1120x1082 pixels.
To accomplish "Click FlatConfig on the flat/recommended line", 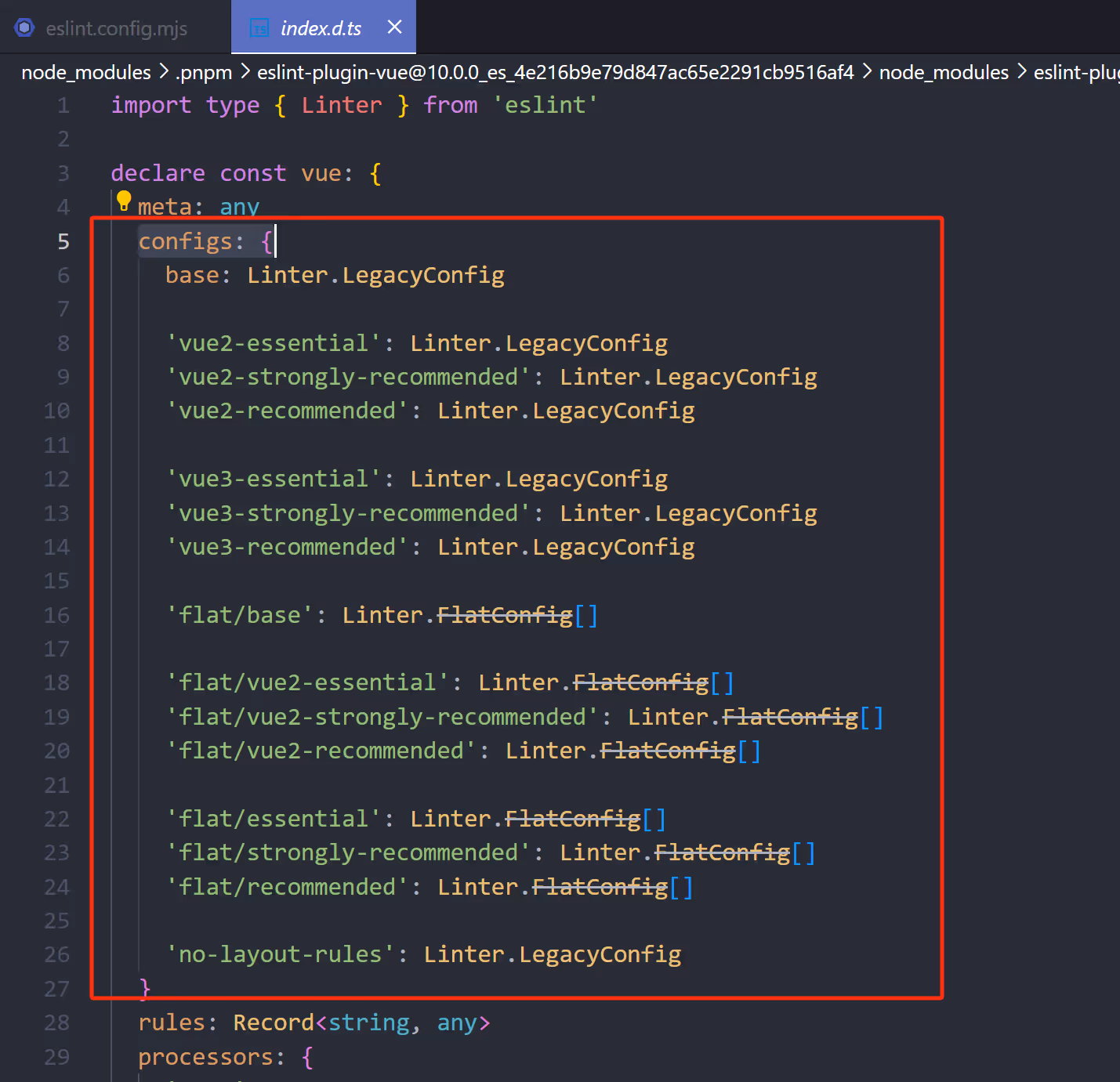I will coord(600,888).
